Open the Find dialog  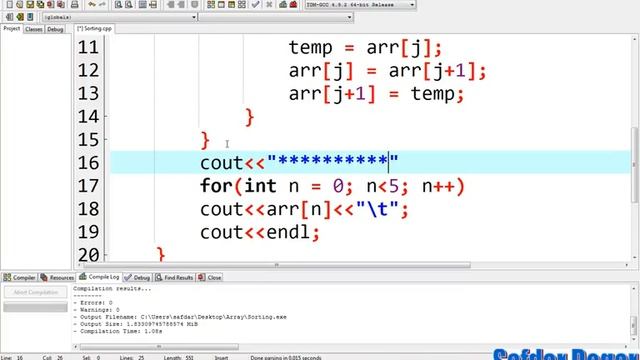[x=118, y=4]
